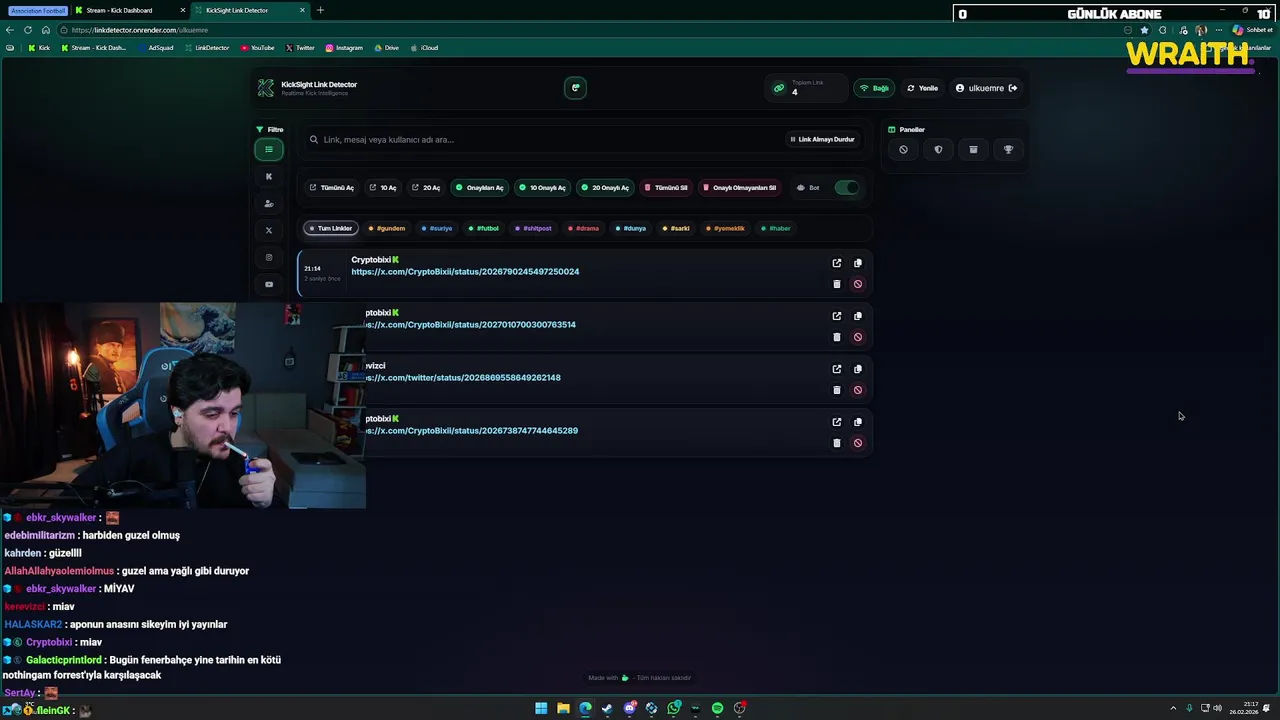Click the 10 Onaylı Aç button
Screen dimensions: 1280x720
click(x=542, y=187)
